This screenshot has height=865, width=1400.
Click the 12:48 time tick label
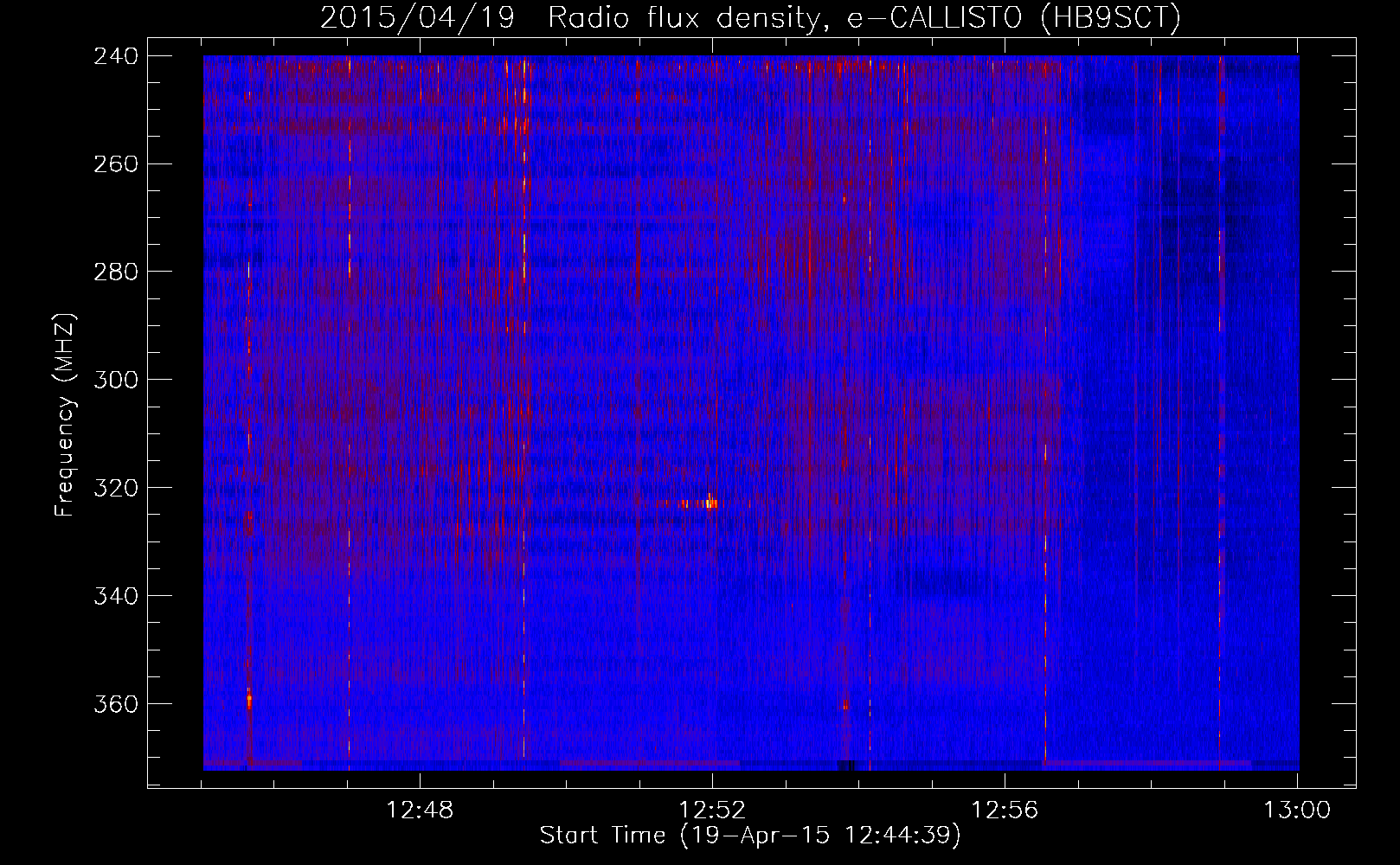pyautogui.click(x=420, y=811)
